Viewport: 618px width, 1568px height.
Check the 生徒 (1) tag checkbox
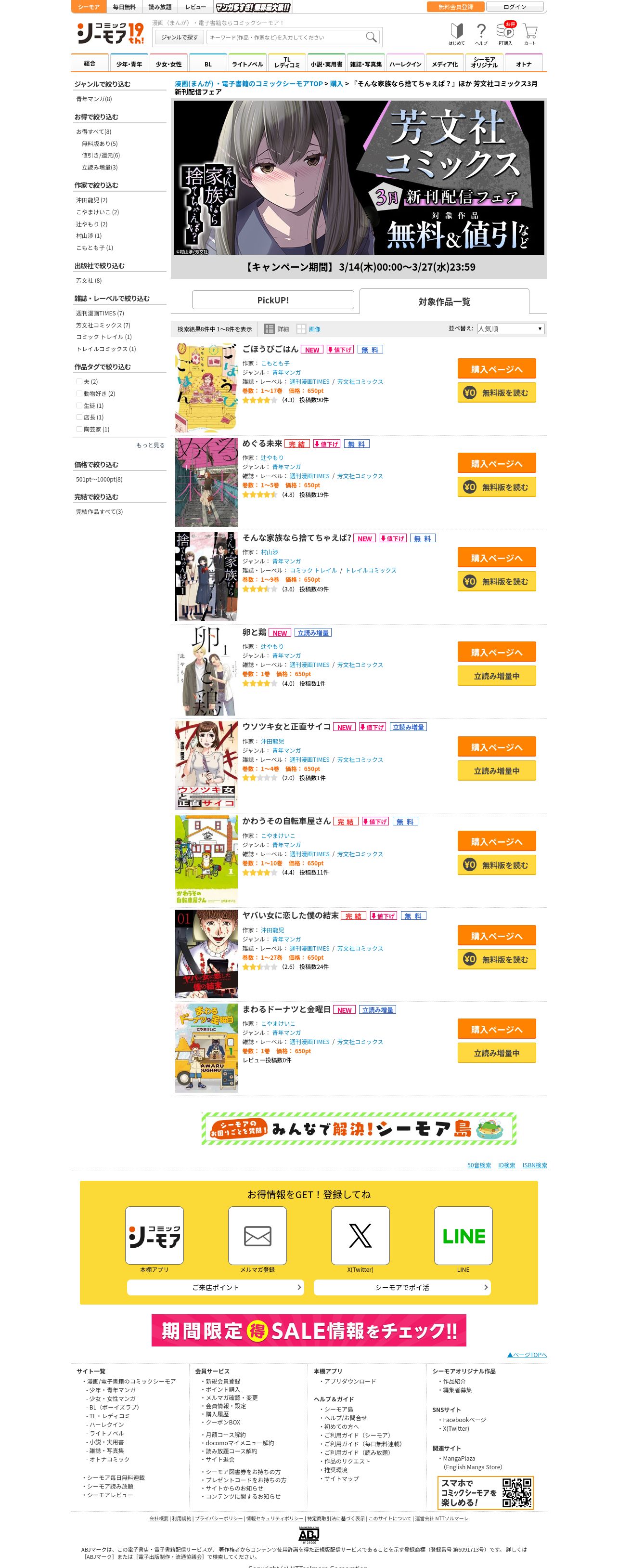pyautogui.click(x=79, y=405)
